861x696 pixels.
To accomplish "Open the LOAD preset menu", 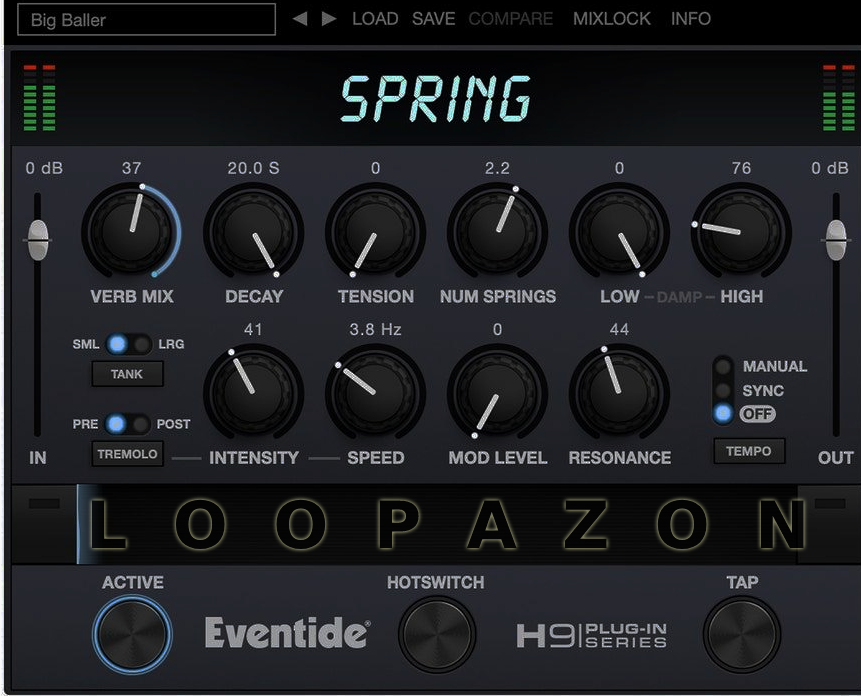I will tap(375, 19).
